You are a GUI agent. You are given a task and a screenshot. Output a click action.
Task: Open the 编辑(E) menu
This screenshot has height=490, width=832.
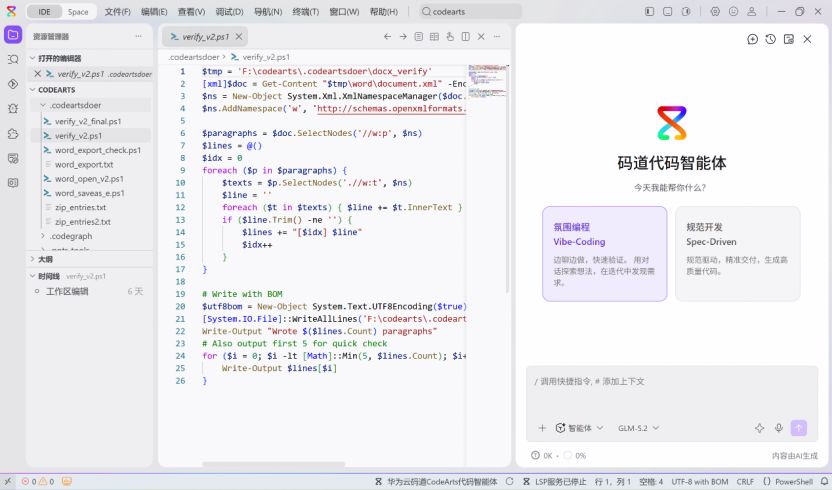click(154, 12)
